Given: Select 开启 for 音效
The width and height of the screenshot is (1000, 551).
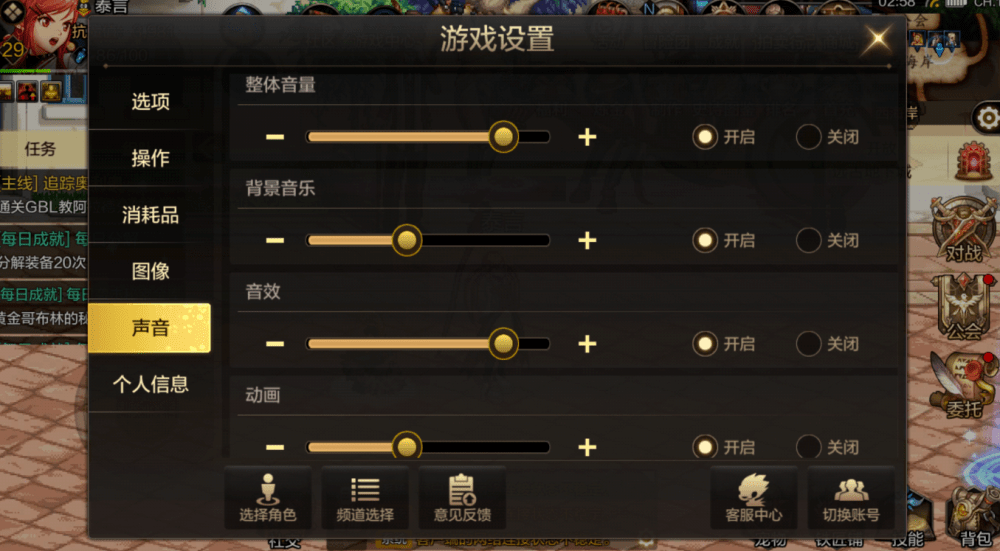Looking at the screenshot, I should [x=724, y=344].
